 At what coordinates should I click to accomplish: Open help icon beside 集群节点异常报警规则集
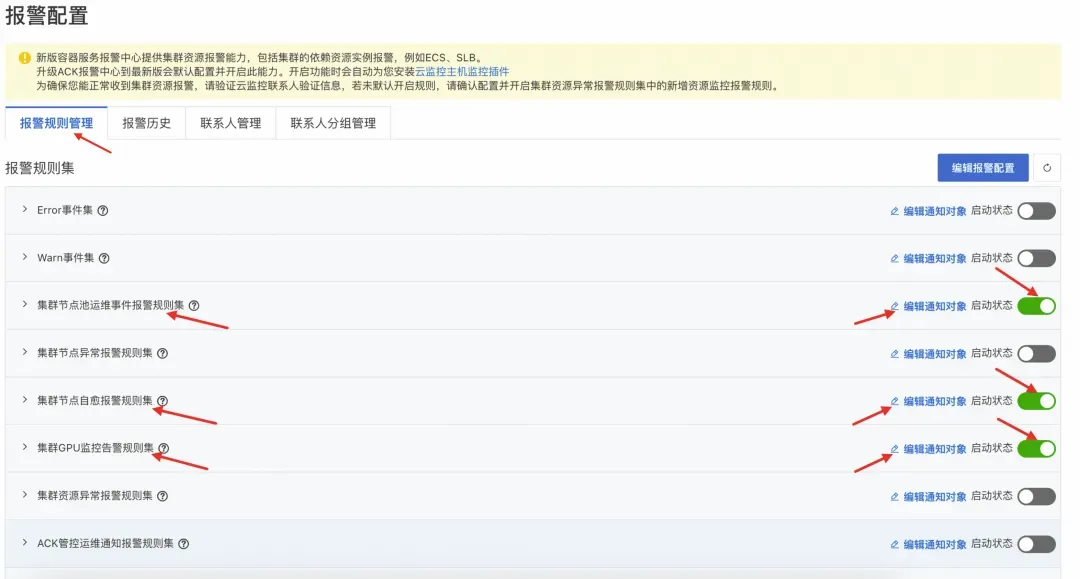(163, 353)
